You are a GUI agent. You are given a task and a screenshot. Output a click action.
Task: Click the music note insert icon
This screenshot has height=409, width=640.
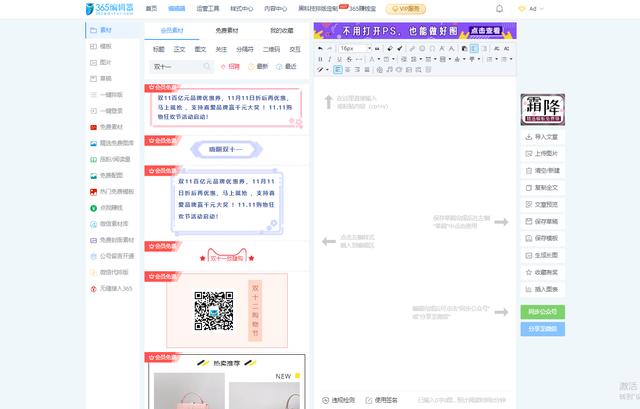389,70
